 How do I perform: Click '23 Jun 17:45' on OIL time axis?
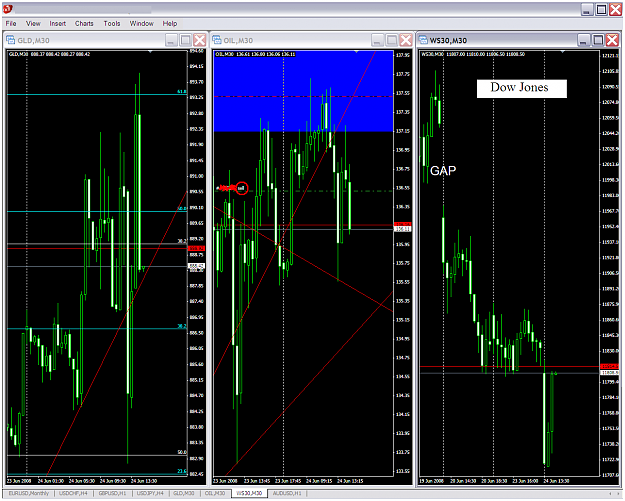pyautogui.click(x=288, y=481)
